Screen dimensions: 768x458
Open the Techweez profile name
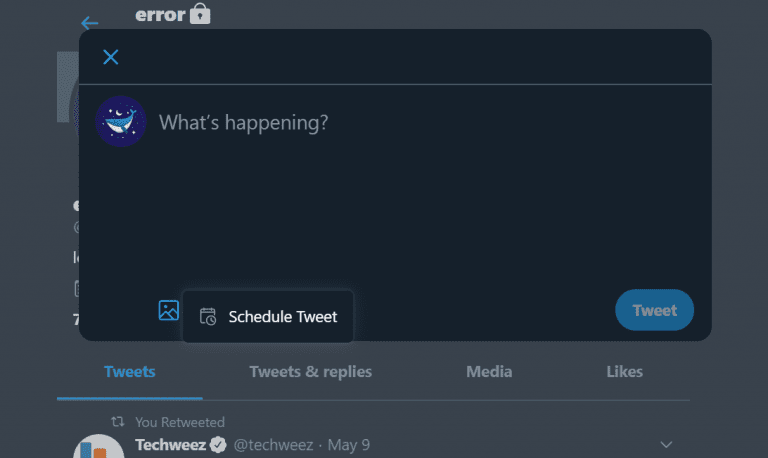coord(170,445)
